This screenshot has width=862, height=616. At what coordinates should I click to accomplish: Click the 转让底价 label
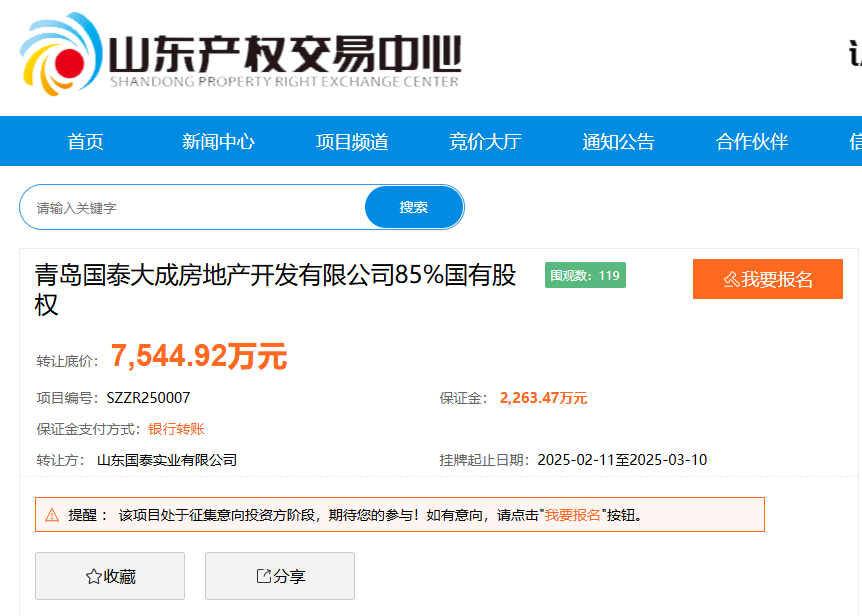67,361
